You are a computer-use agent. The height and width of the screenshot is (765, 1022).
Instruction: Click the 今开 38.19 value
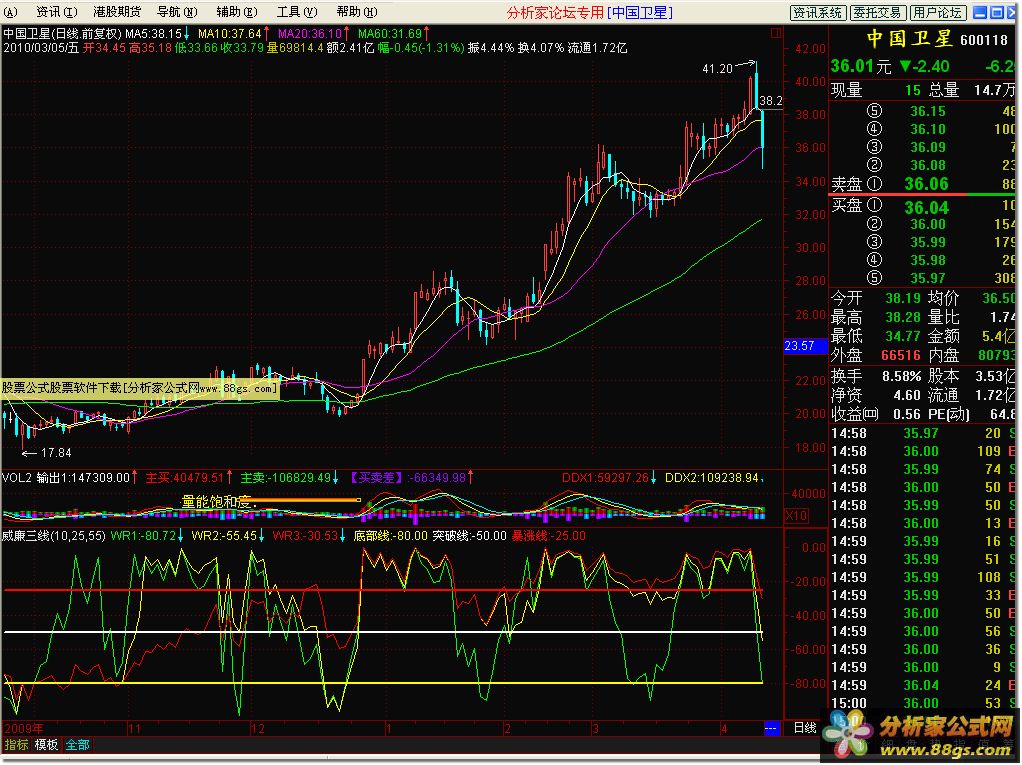pos(903,298)
